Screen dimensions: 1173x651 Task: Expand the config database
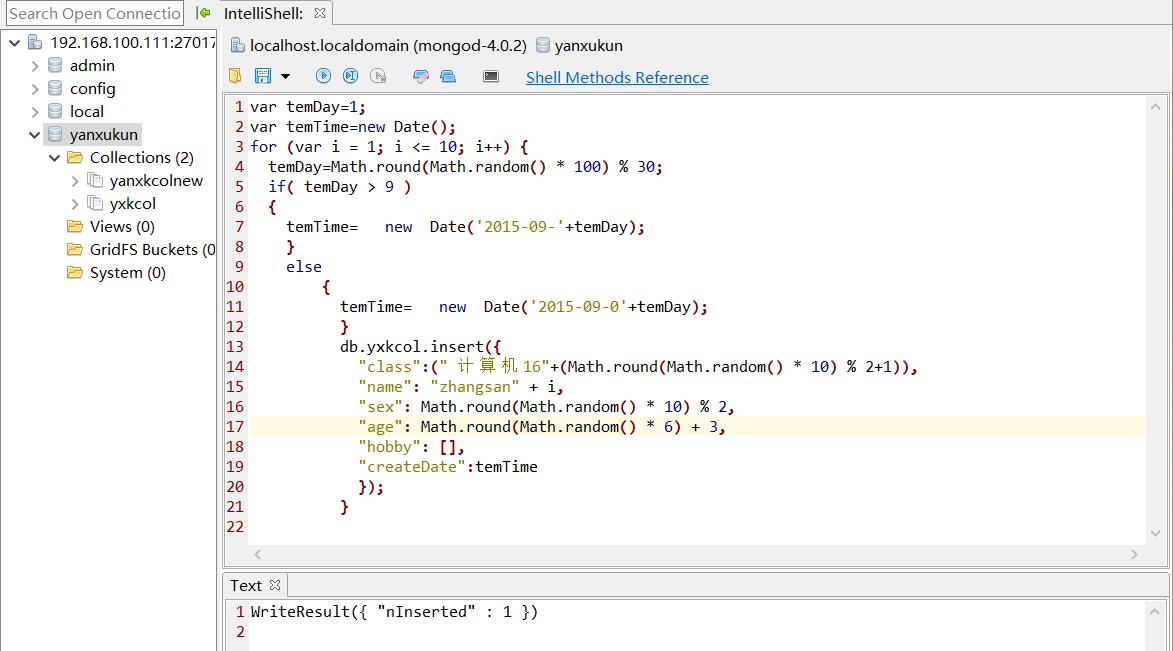pyautogui.click(x=34, y=89)
